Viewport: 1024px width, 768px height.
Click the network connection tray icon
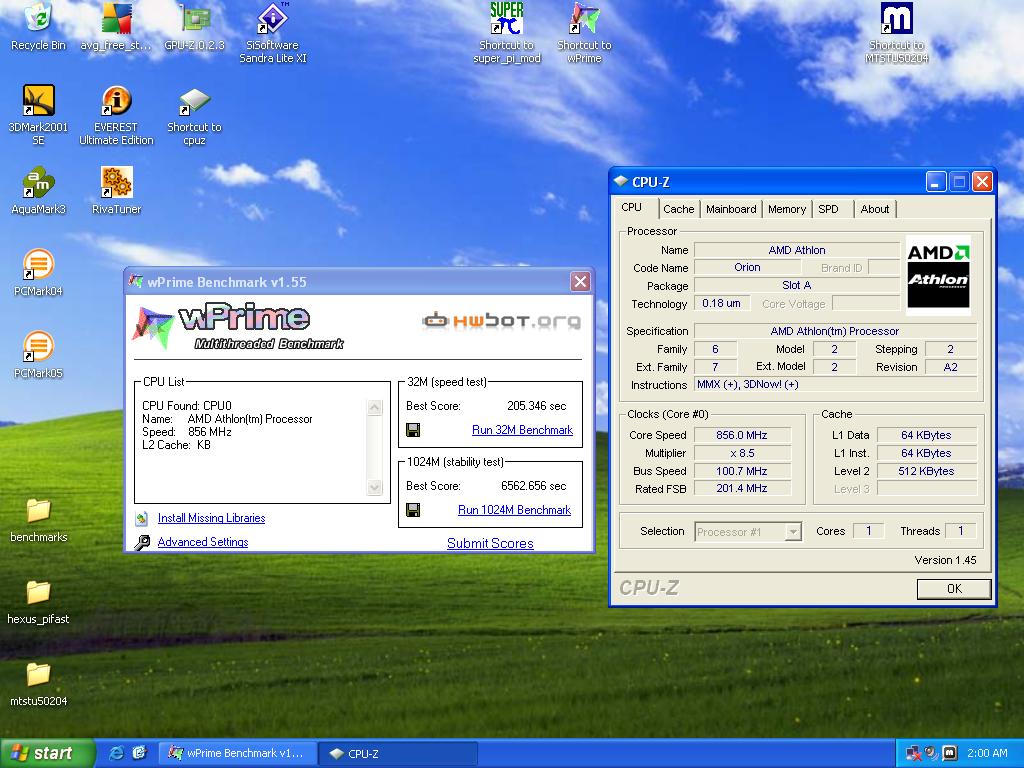coord(913,753)
